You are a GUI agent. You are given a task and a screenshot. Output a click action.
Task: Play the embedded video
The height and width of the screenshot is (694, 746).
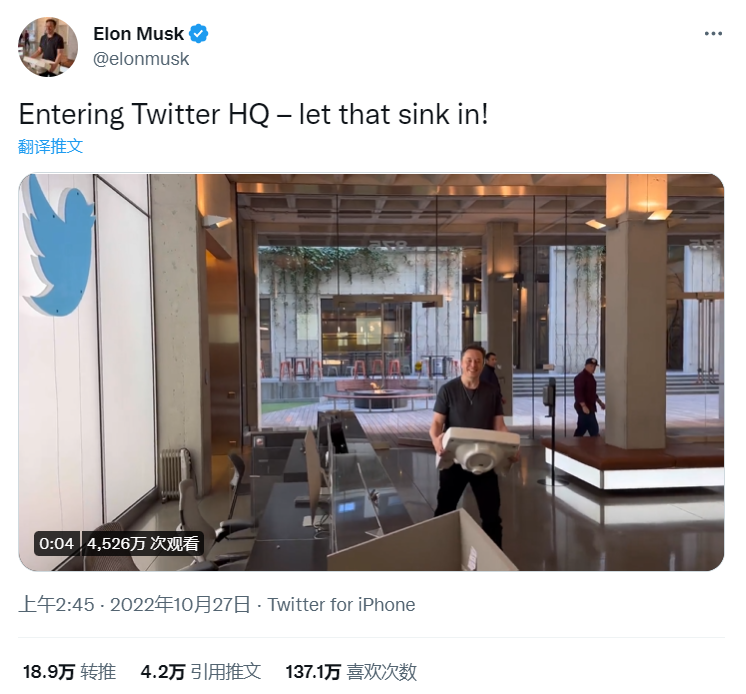pos(371,372)
